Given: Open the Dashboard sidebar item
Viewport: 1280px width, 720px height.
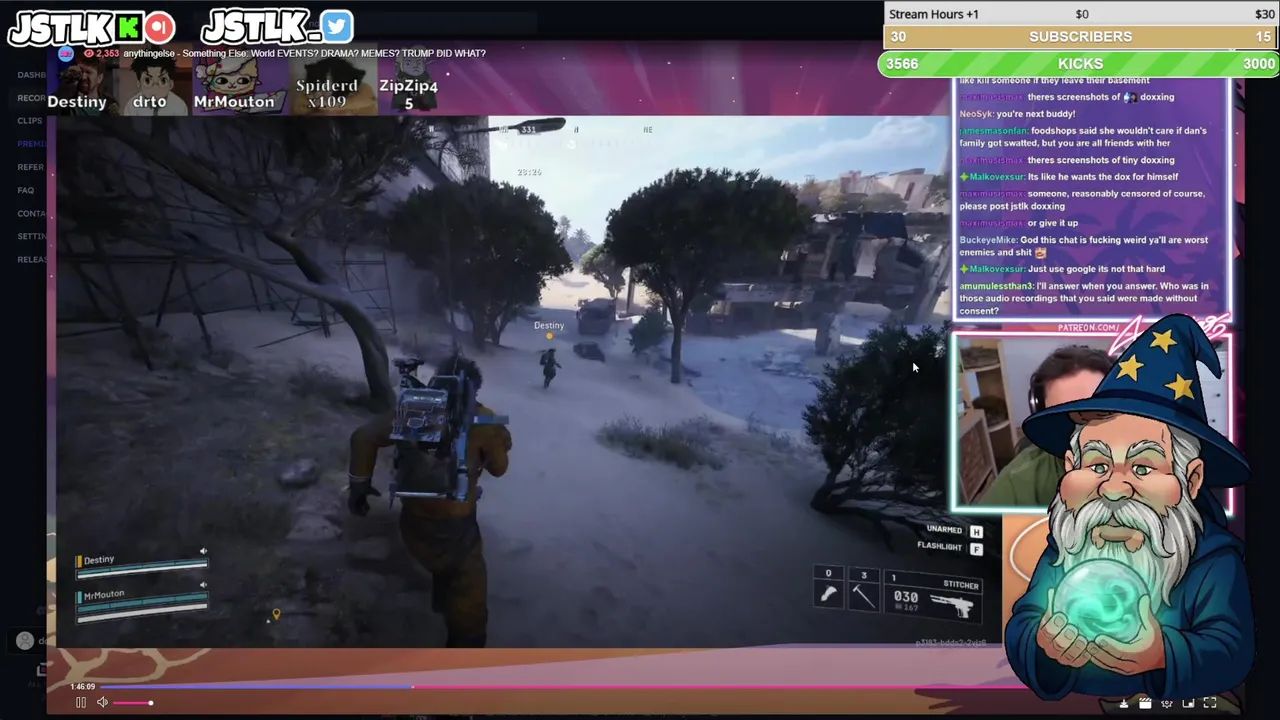Looking at the screenshot, I should coord(31,75).
